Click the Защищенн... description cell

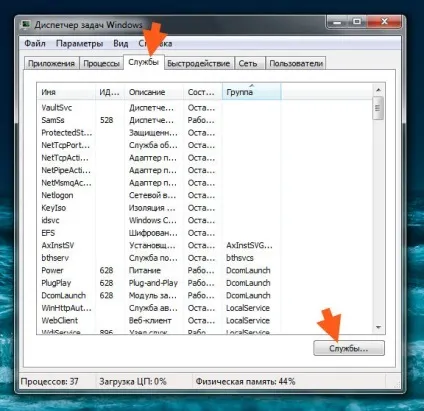point(153,133)
